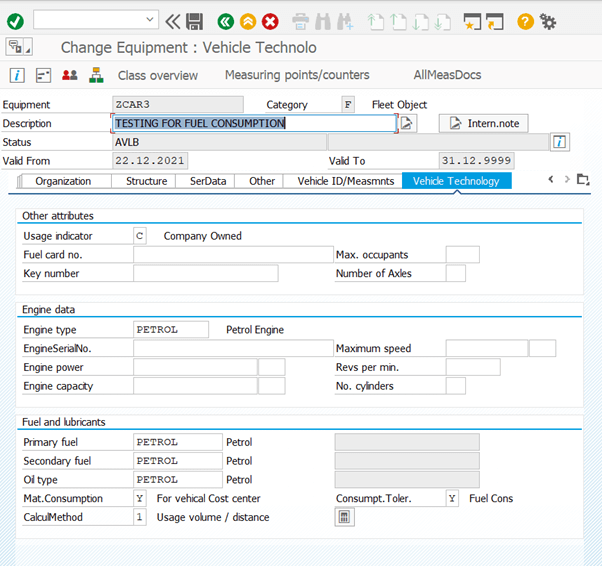Click the Oil type field

point(178,480)
